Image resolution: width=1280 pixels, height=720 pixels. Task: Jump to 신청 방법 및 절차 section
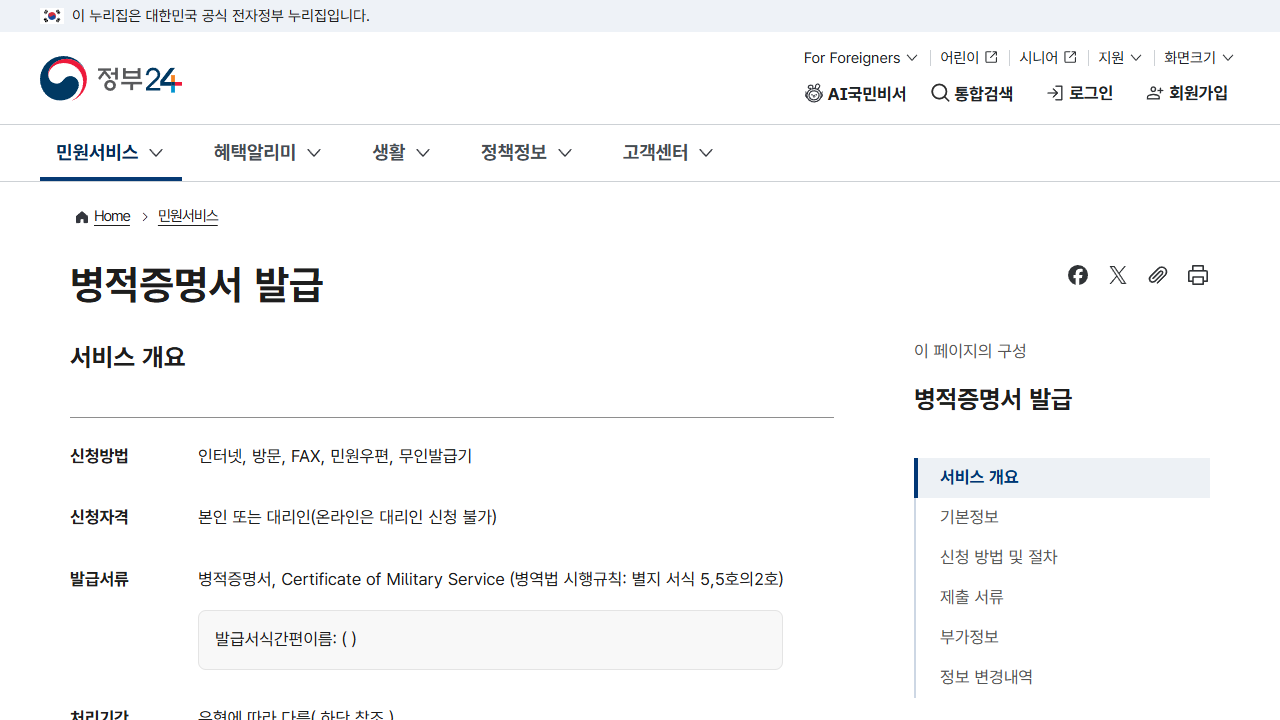click(998, 557)
